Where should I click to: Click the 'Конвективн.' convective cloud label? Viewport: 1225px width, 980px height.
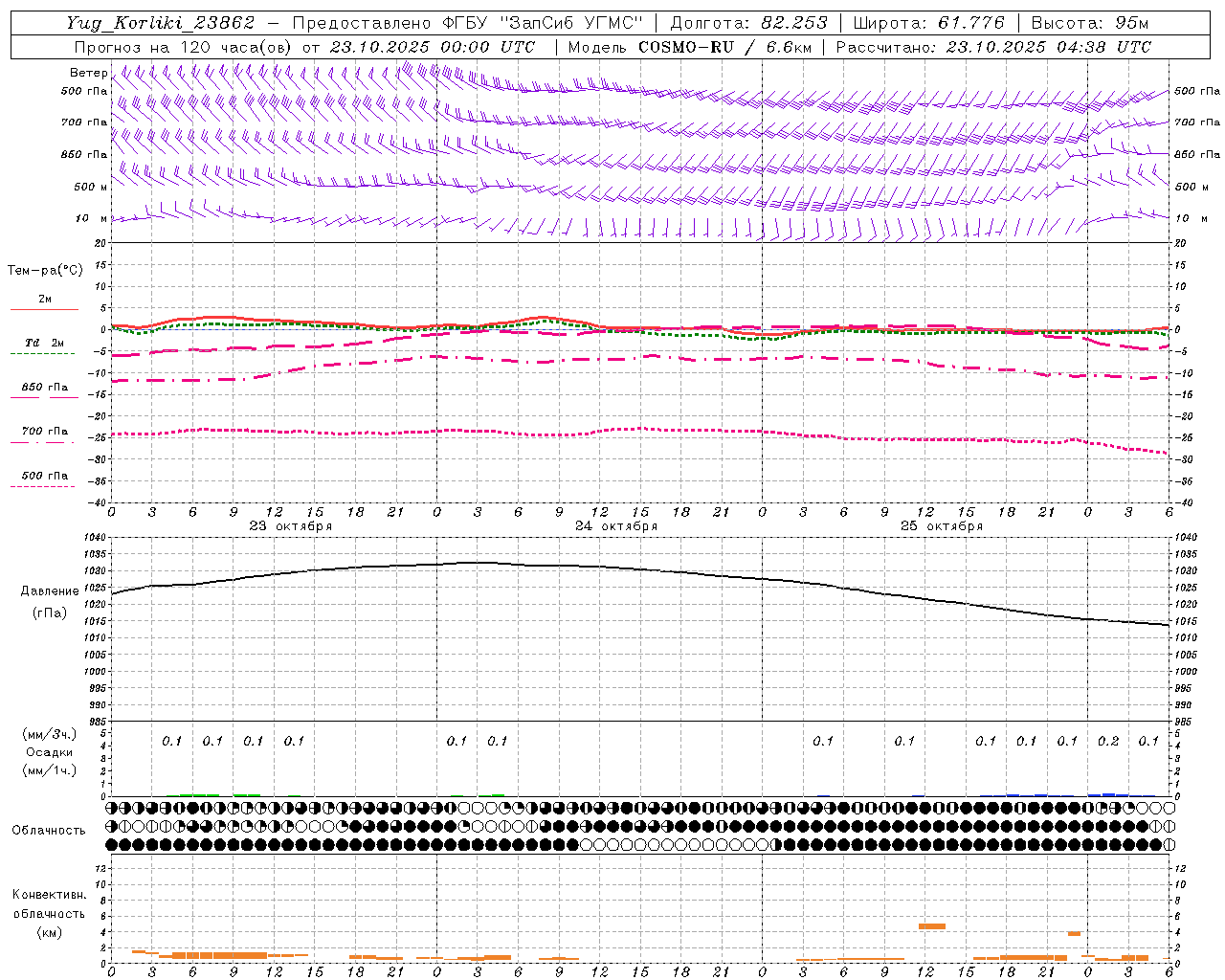point(49,895)
